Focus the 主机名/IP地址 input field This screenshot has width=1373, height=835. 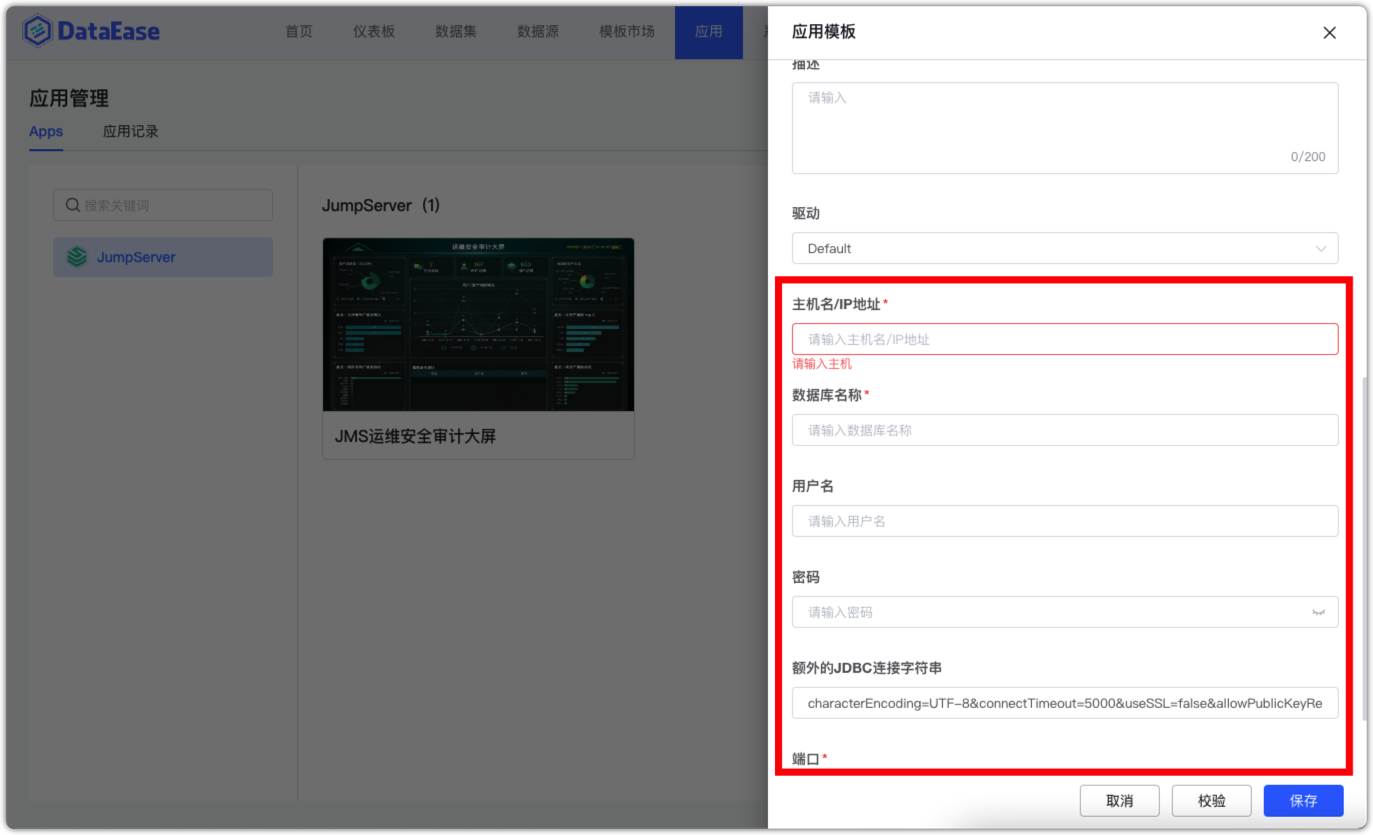[x=1065, y=339]
